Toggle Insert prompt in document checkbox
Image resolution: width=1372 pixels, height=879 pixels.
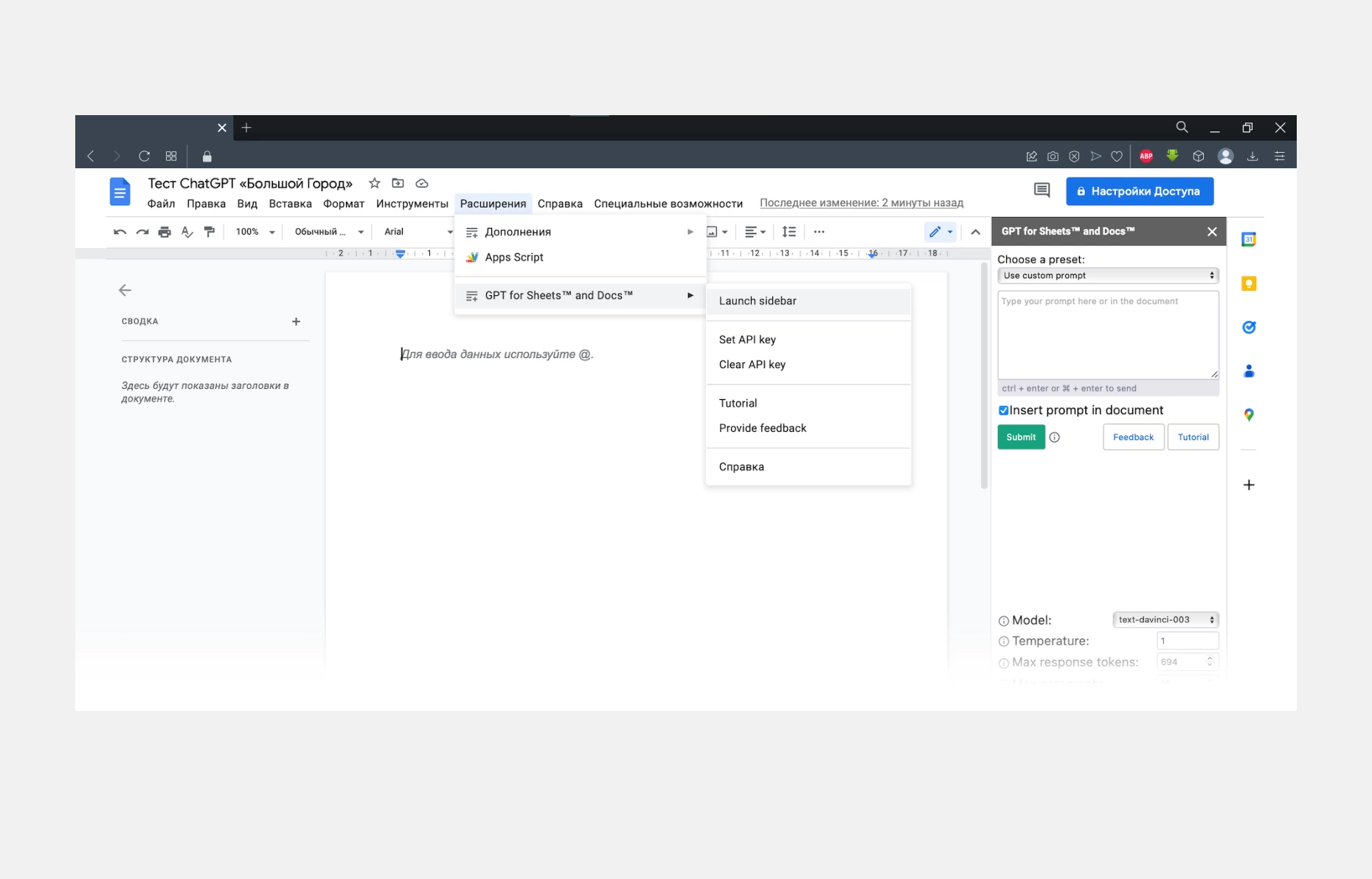tap(1003, 410)
